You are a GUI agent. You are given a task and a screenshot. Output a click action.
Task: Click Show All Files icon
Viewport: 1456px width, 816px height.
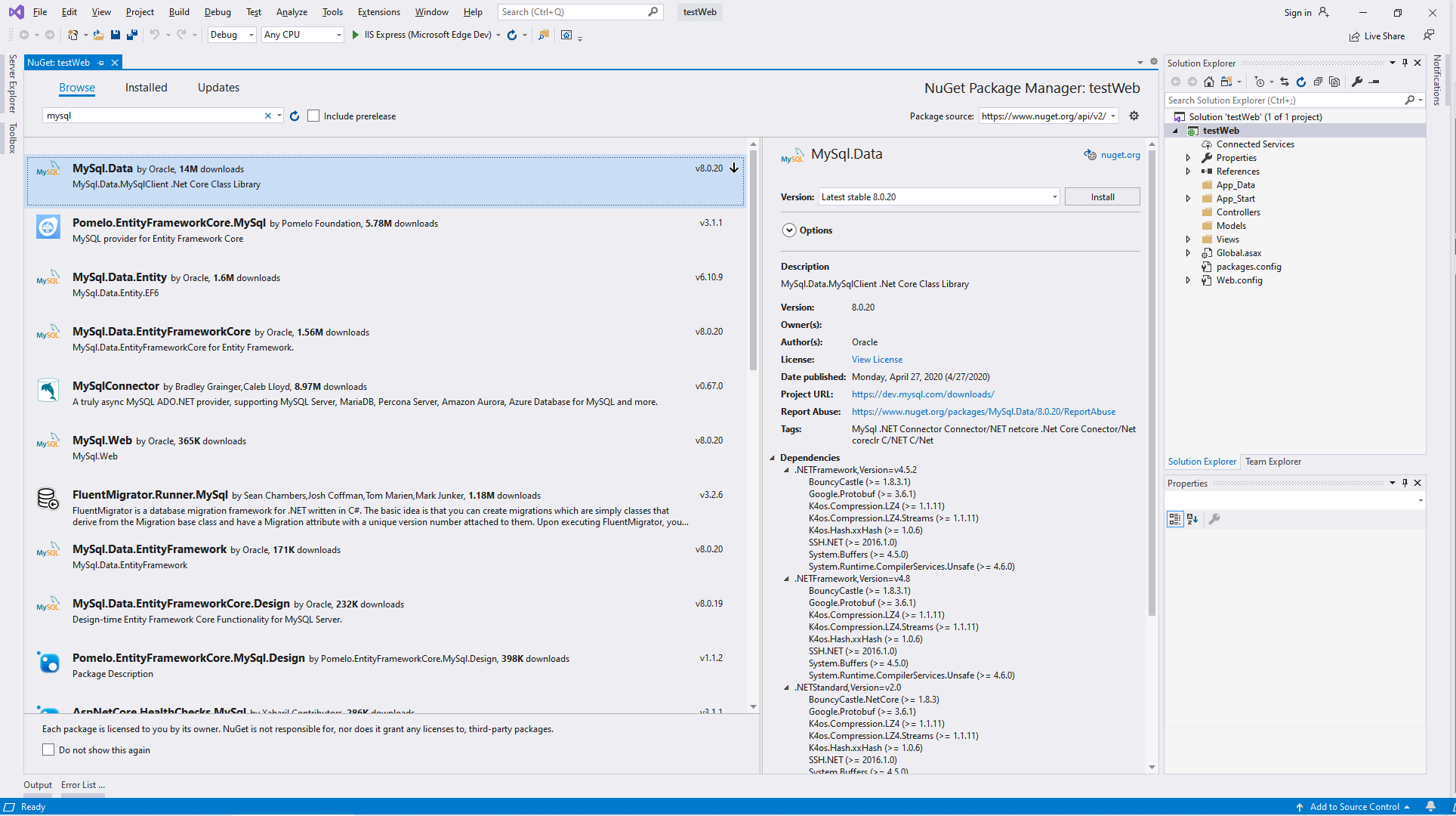(x=1334, y=82)
